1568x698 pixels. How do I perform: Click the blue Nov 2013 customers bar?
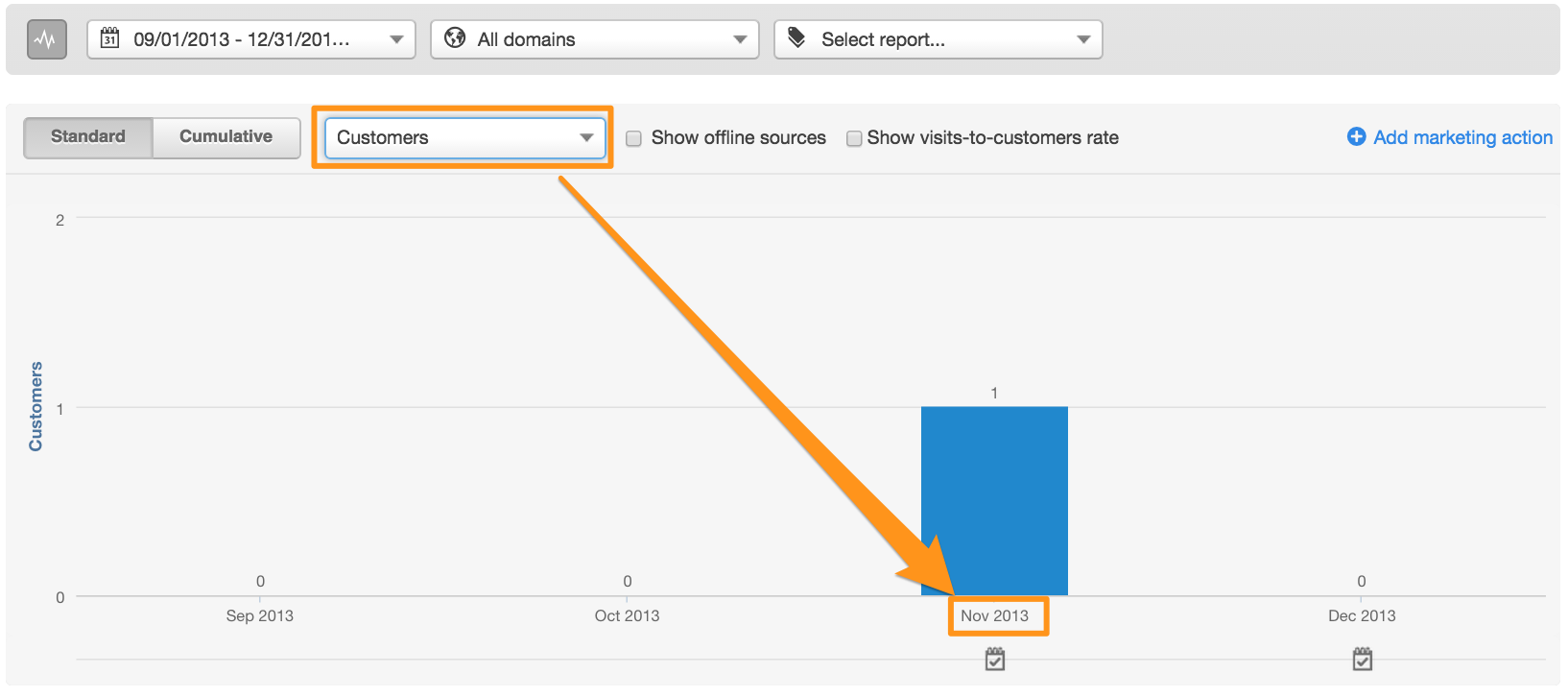click(994, 500)
